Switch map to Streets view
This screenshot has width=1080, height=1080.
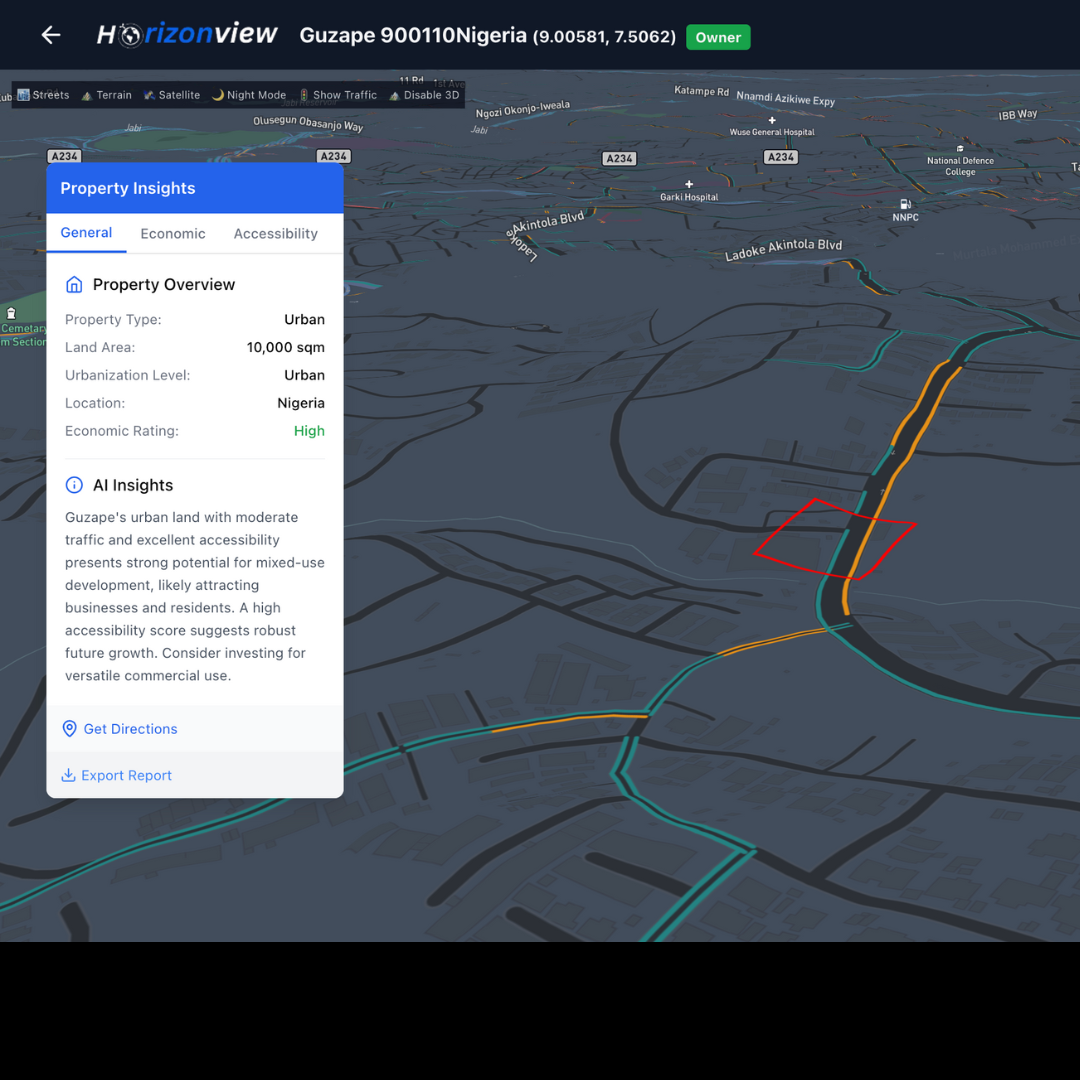[x=43, y=95]
